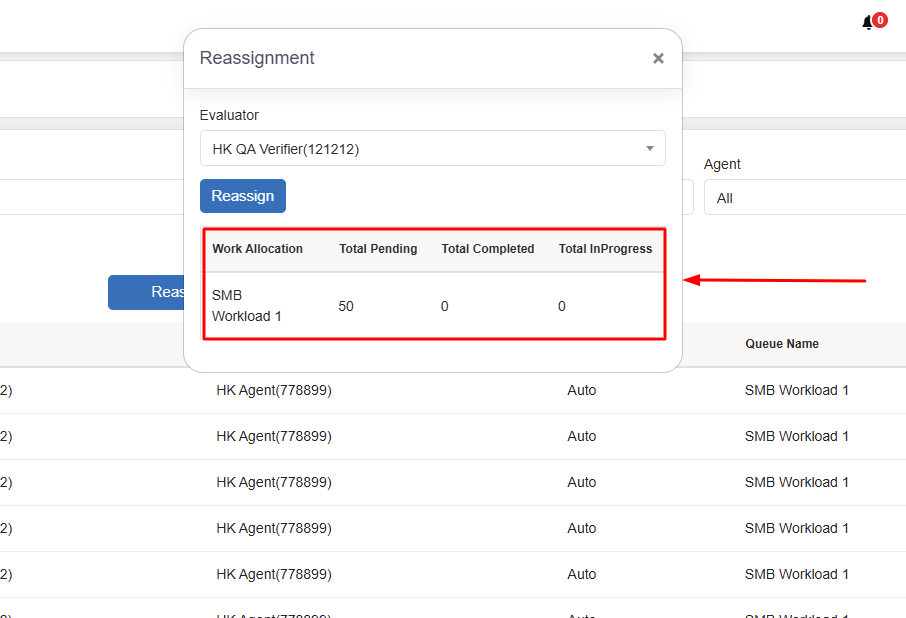Click the Work Allocation column header
The width and height of the screenshot is (906, 618).
pyautogui.click(x=257, y=249)
